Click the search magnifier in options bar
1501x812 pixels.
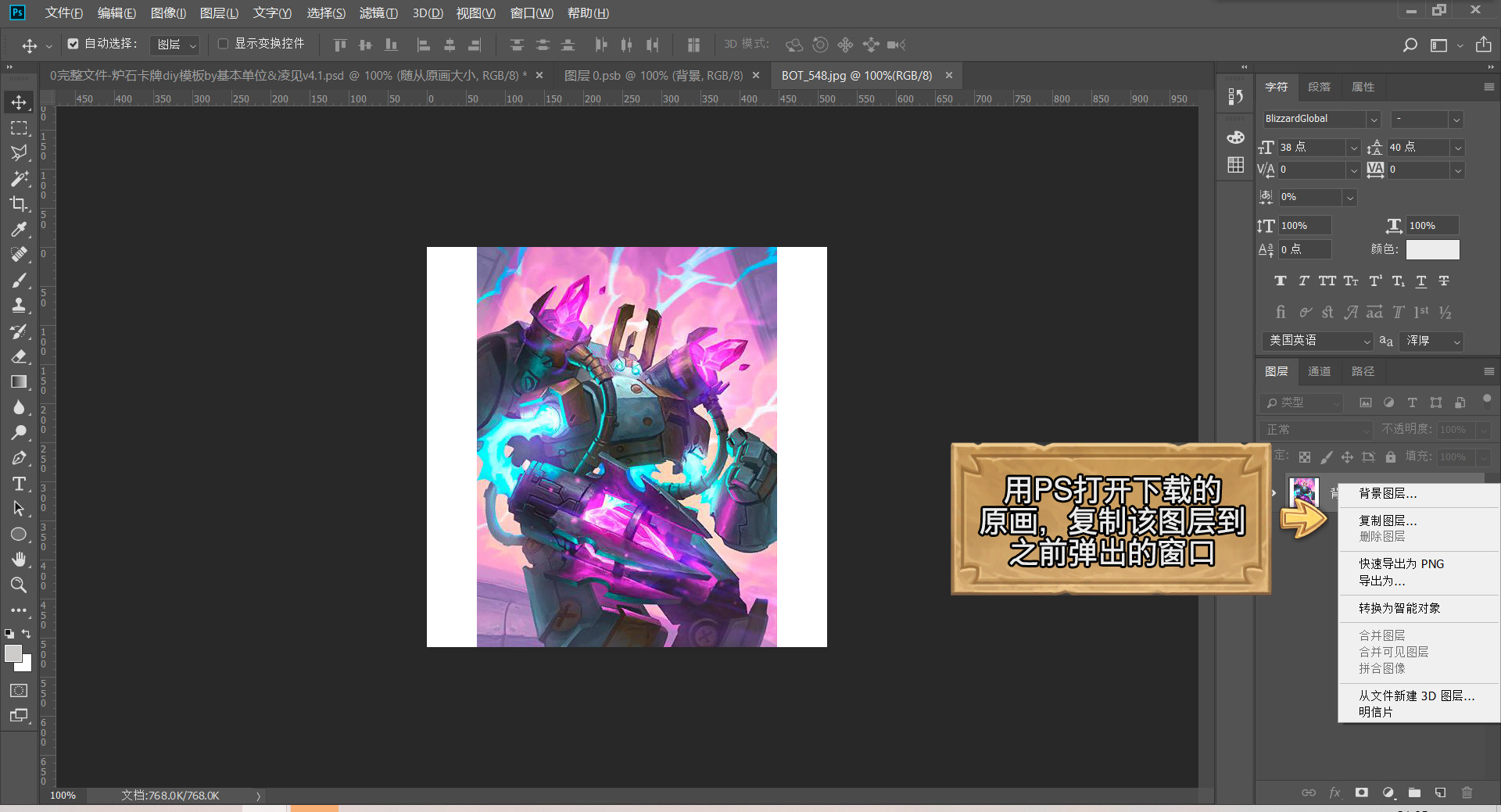coord(1410,45)
